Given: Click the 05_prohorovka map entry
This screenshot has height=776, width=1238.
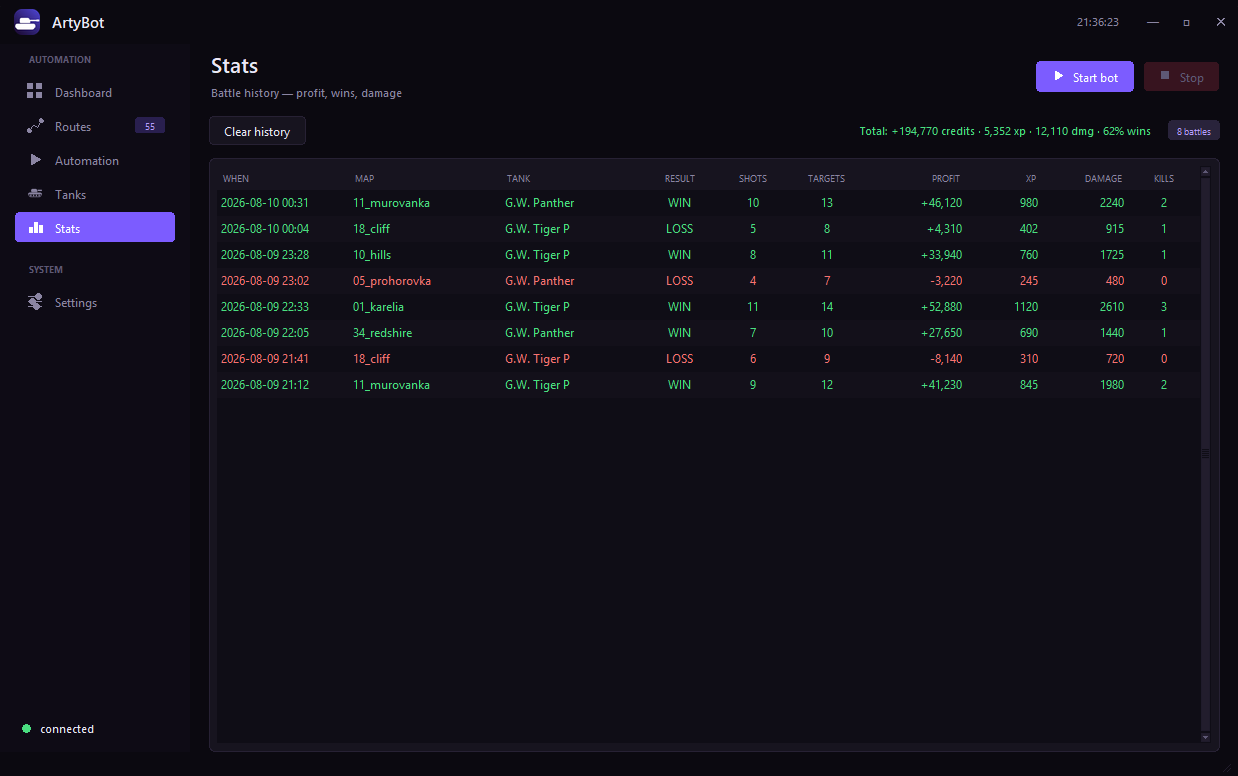Looking at the screenshot, I should click(x=392, y=281).
